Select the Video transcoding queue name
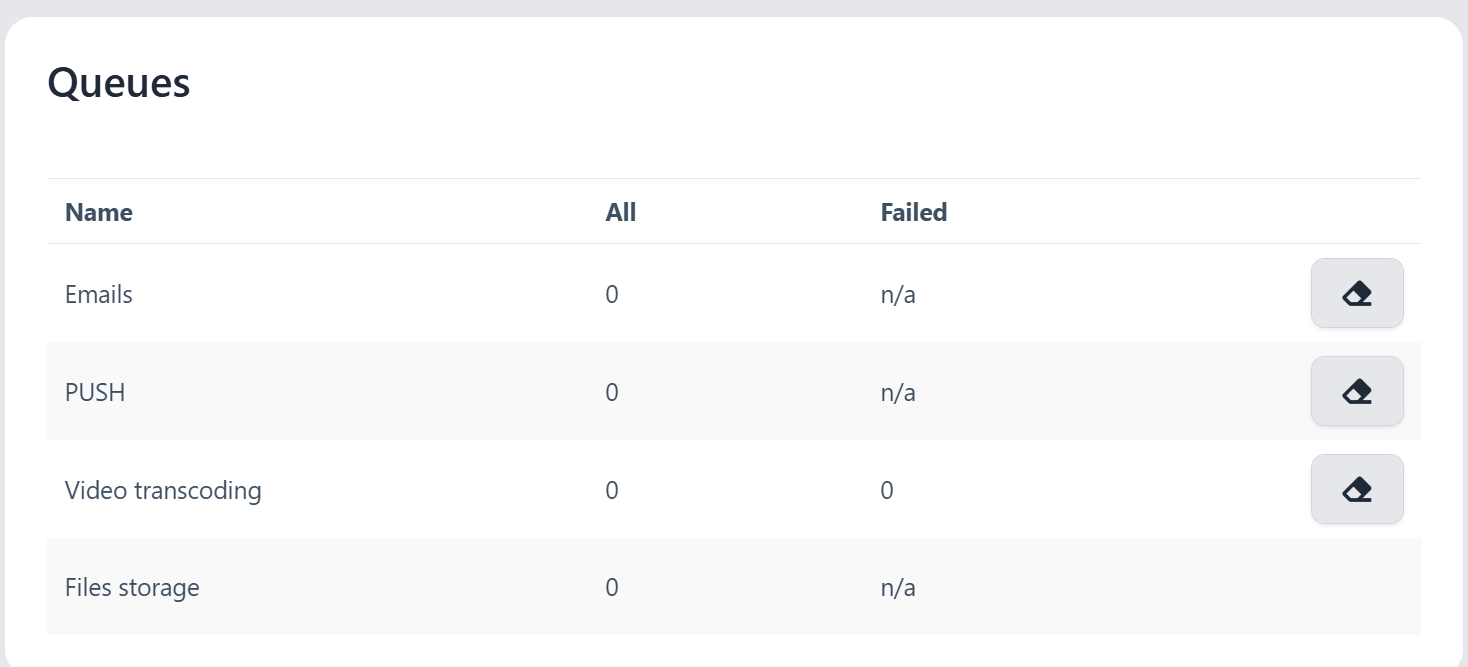Viewport: 1468px width, 667px height. (x=163, y=491)
